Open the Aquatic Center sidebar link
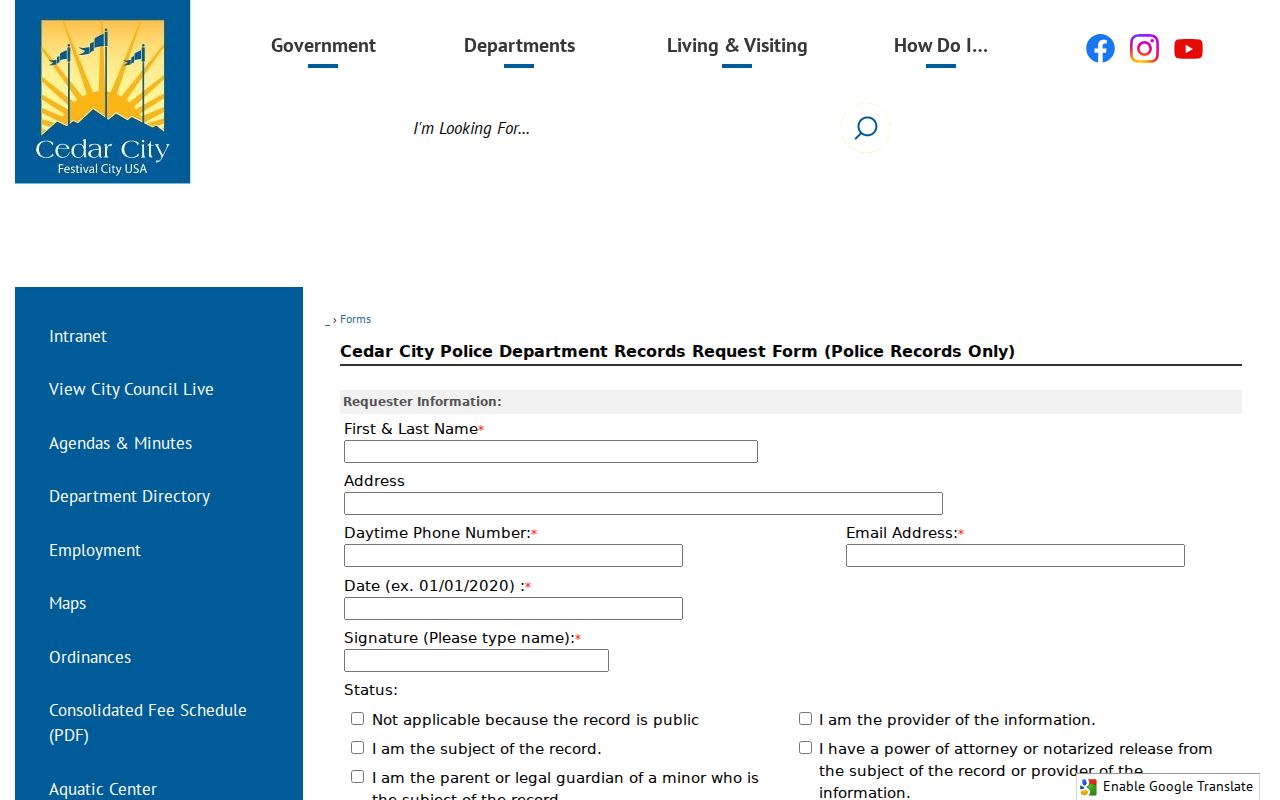Image resolution: width=1280 pixels, height=800 pixels. coord(103,789)
